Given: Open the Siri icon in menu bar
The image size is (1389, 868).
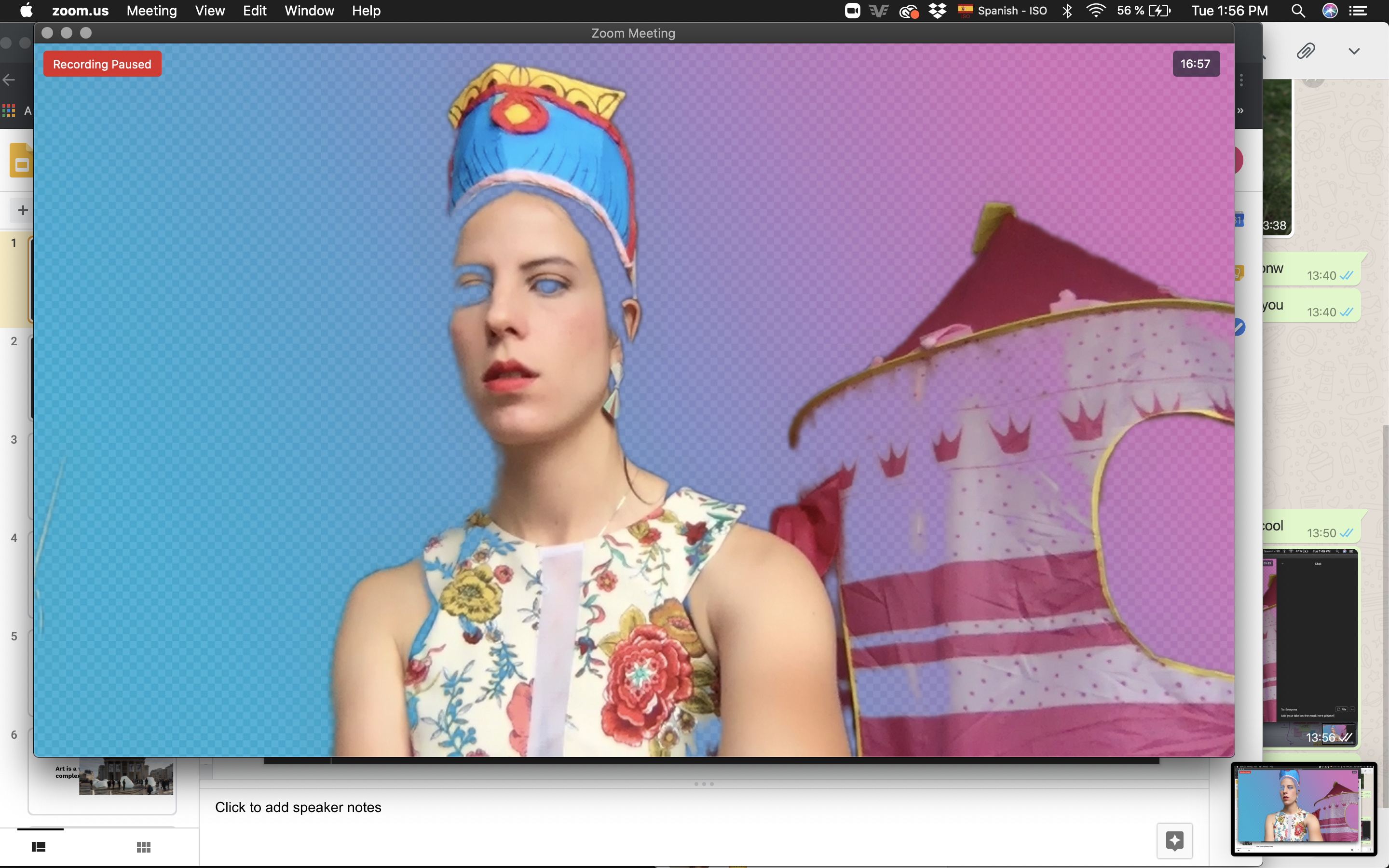Looking at the screenshot, I should pyautogui.click(x=1330, y=11).
